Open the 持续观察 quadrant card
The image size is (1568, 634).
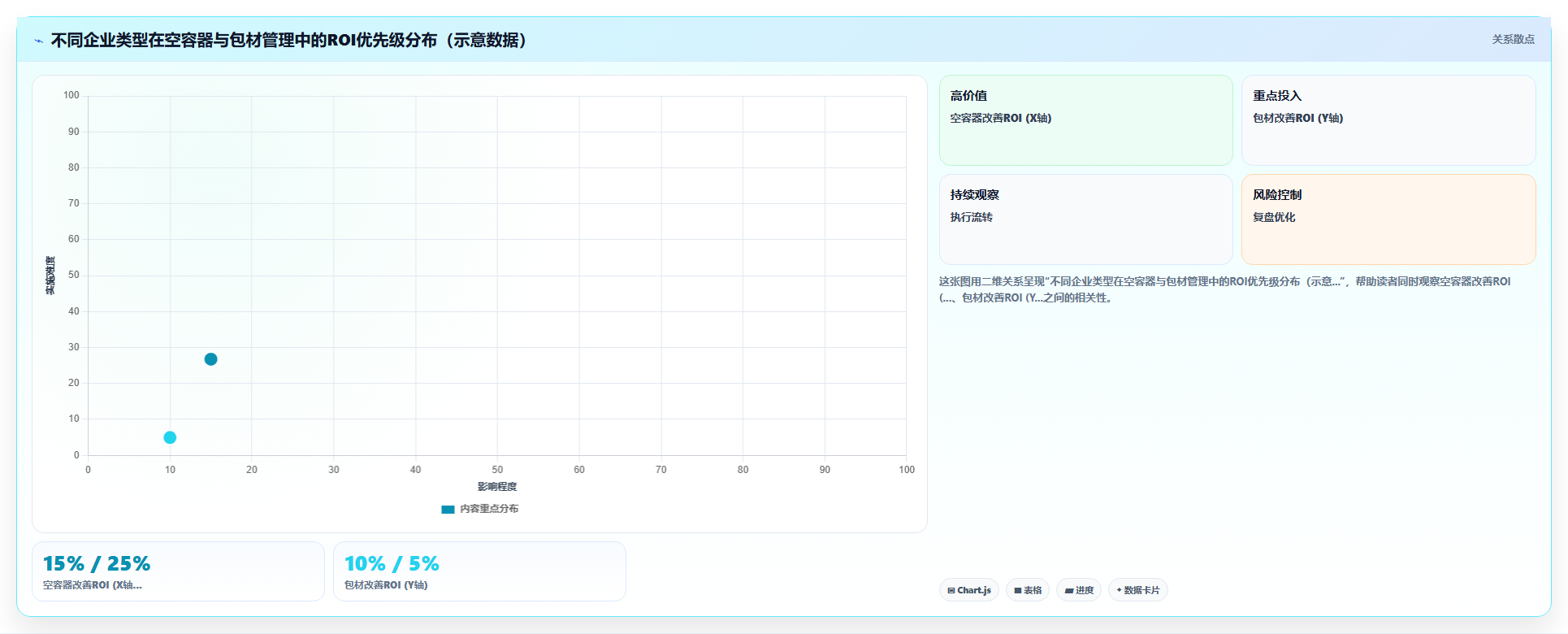pos(1086,219)
